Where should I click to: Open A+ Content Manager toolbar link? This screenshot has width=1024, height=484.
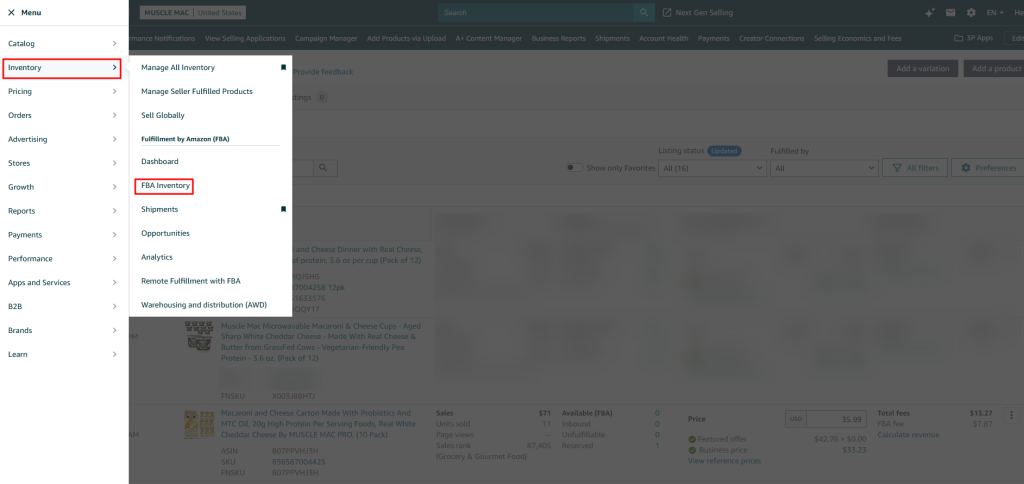click(488, 39)
